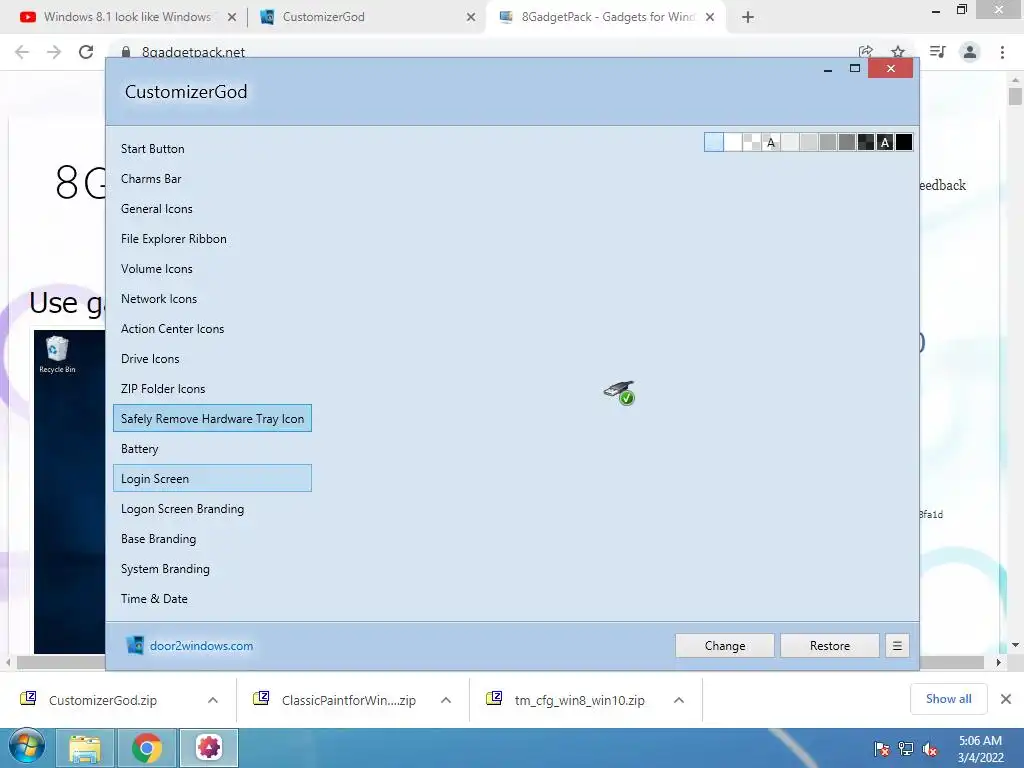
Task: Select General Icons in the list
Action: click(x=212, y=209)
